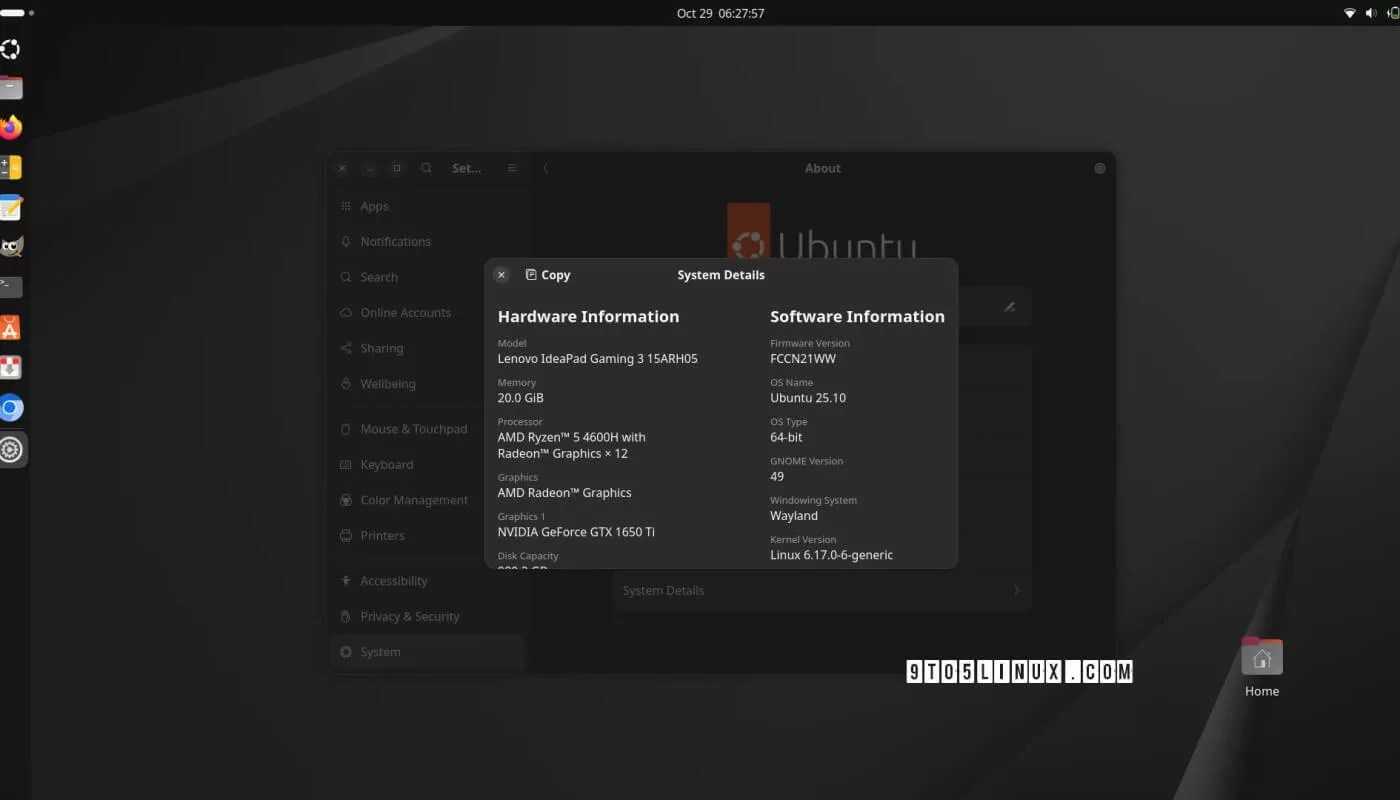Select Privacy & Security in sidebar

coord(410,616)
